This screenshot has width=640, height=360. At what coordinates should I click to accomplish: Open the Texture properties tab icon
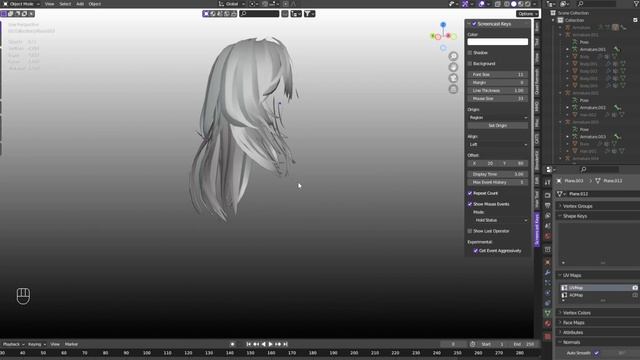(548, 336)
